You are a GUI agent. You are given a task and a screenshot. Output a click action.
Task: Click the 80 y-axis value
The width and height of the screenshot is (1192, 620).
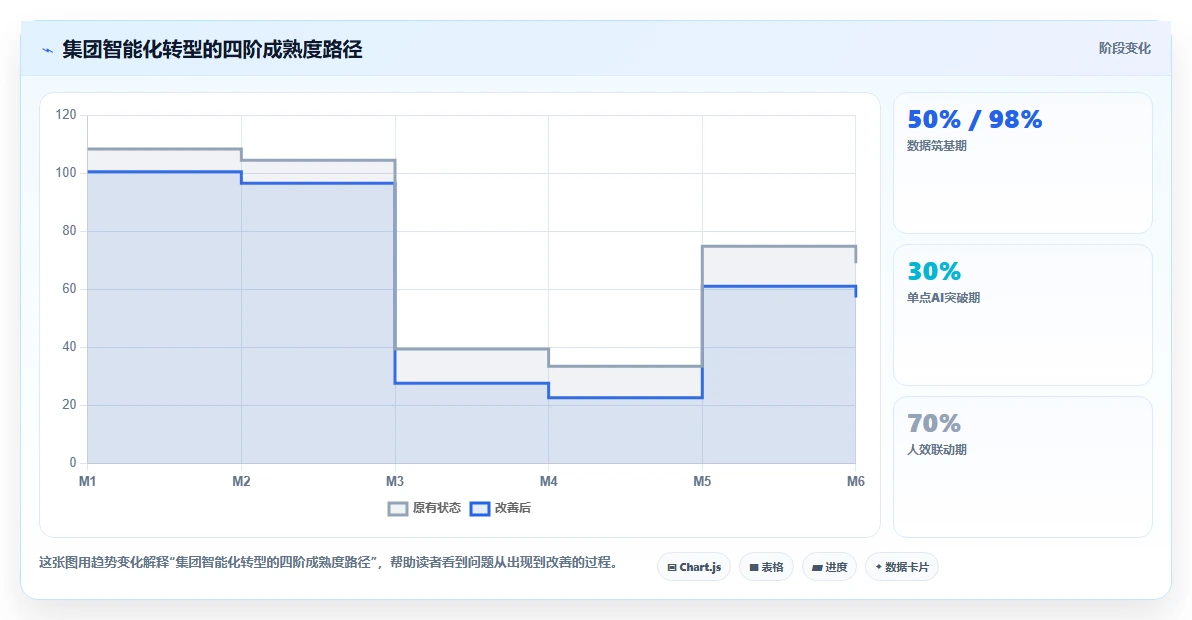pyautogui.click(x=69, y=230)
